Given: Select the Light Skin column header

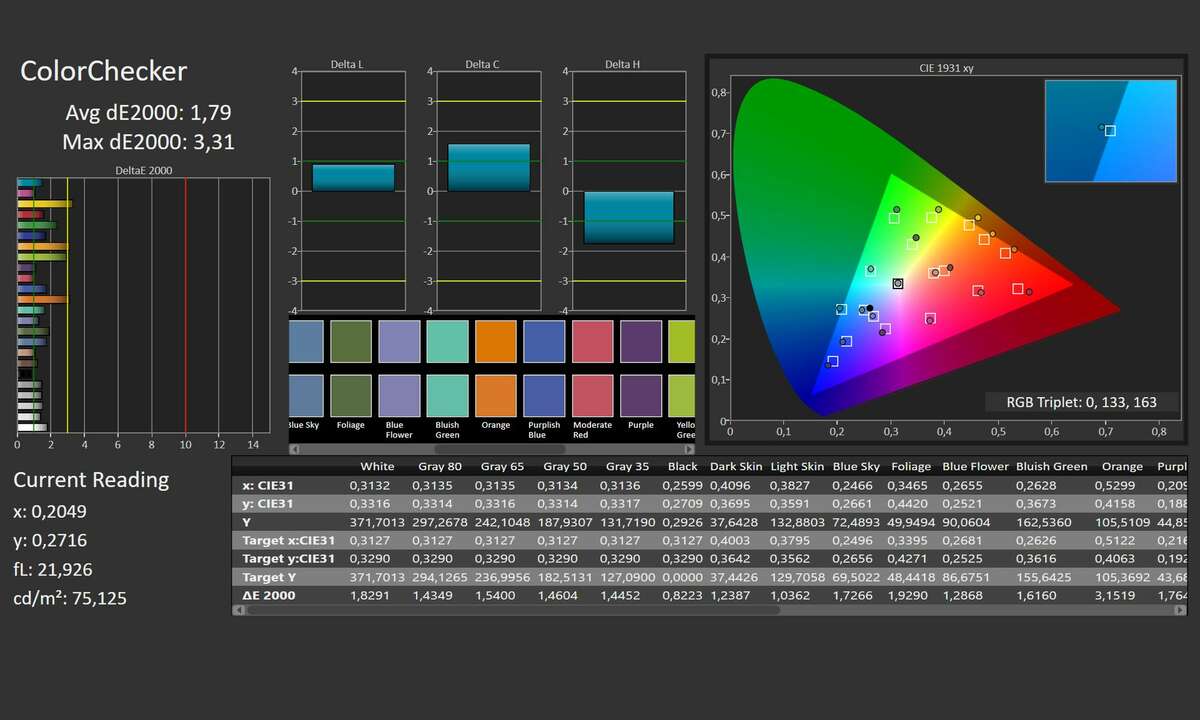Looking at the screenshot, I should pos(797,466).
